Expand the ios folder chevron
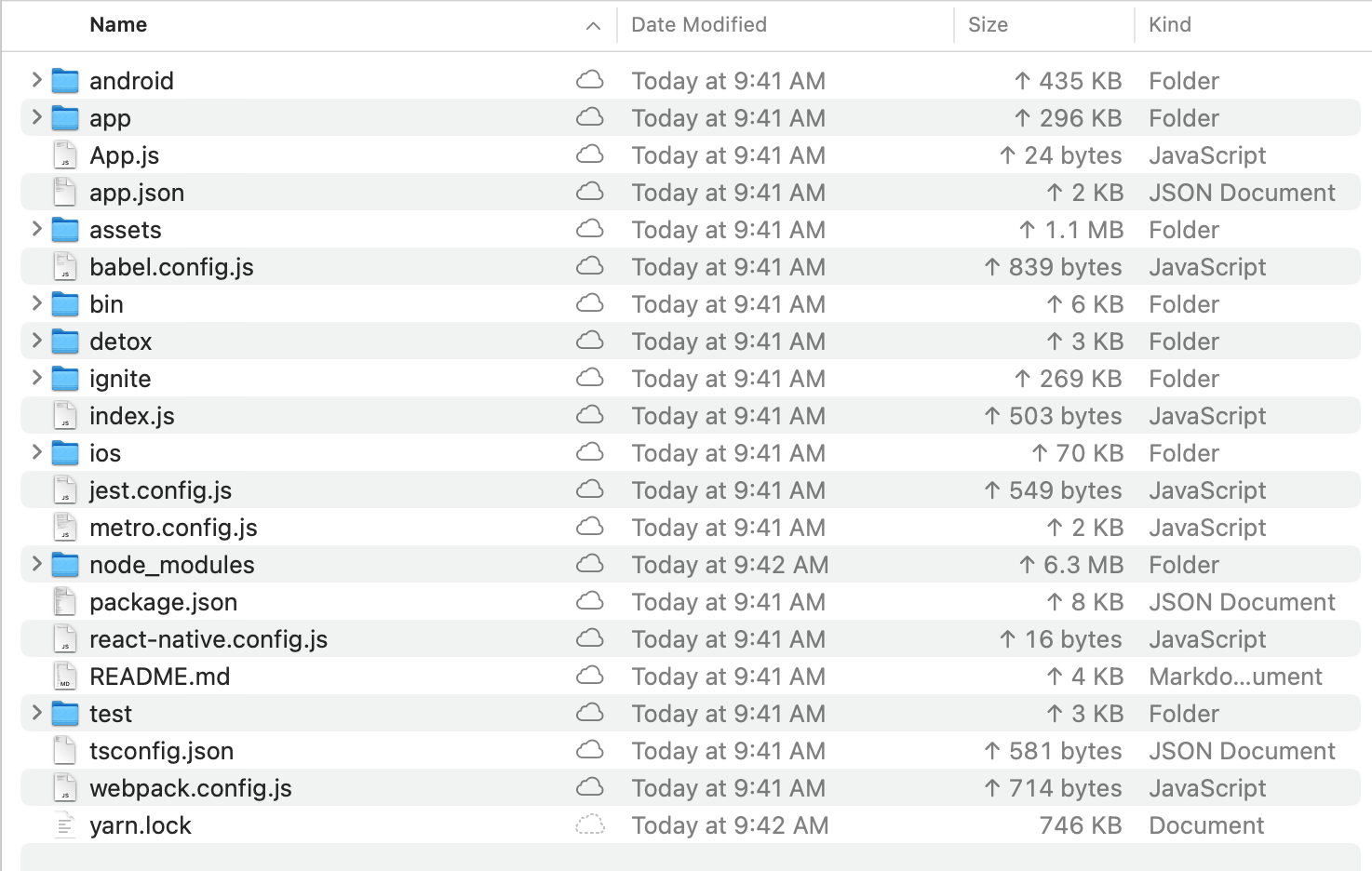This screenshot has height=871, width=1372. click(36, 452)
